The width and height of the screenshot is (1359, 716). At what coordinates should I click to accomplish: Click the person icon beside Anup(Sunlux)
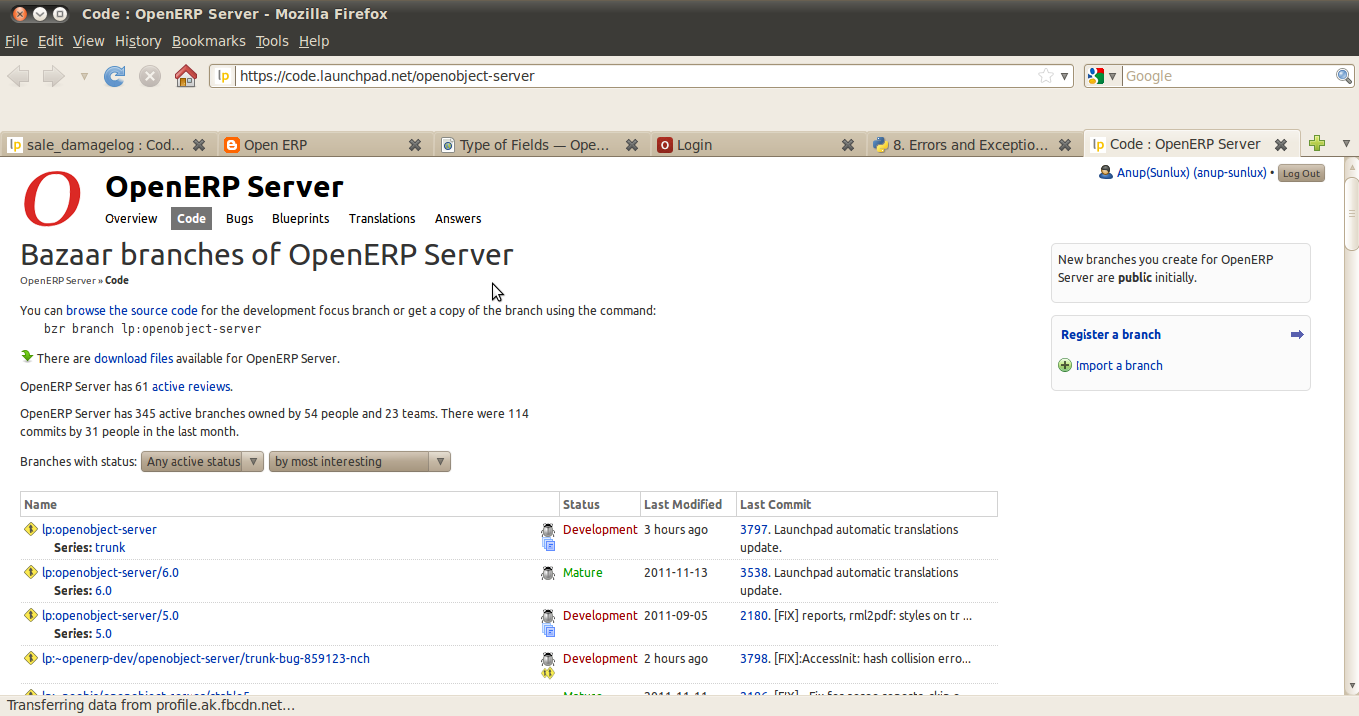(x=1105, y=171)
